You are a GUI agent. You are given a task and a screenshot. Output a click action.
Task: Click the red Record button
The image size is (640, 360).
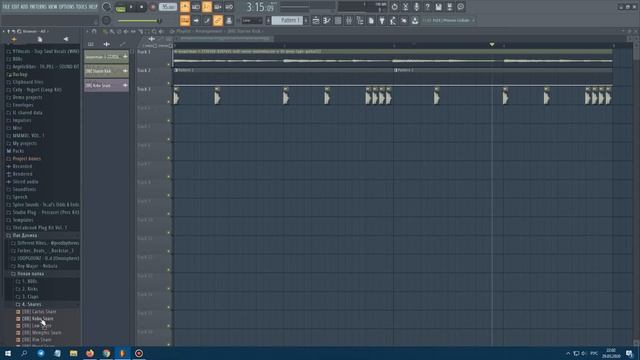tap(153, 7)
